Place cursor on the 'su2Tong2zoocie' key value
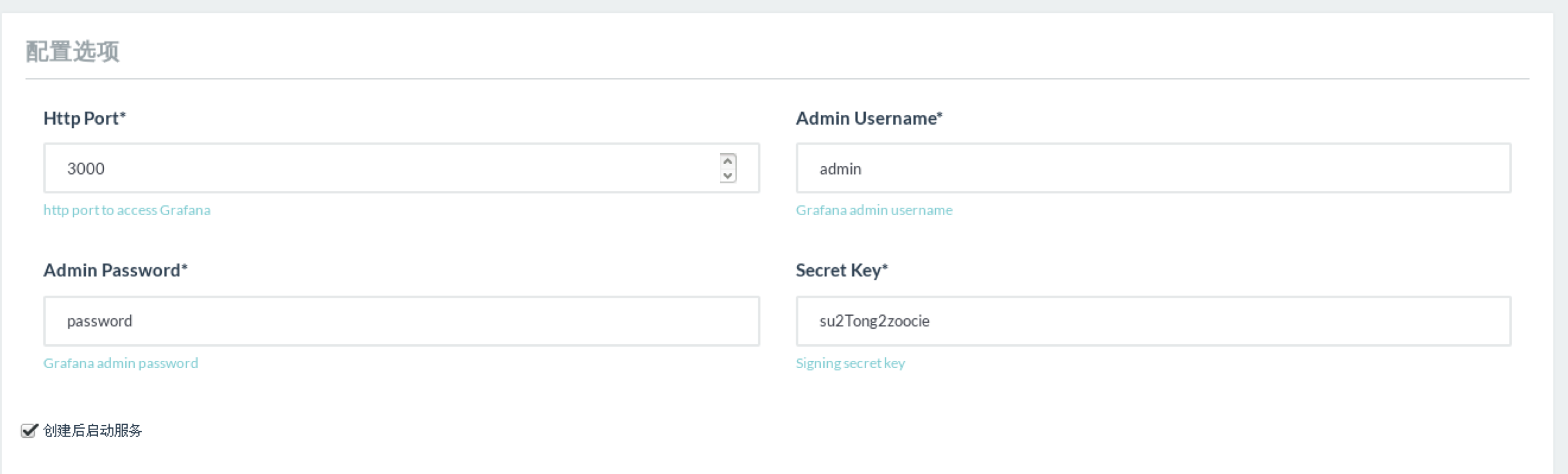The image size is (1568, 474). coord(874,321)
